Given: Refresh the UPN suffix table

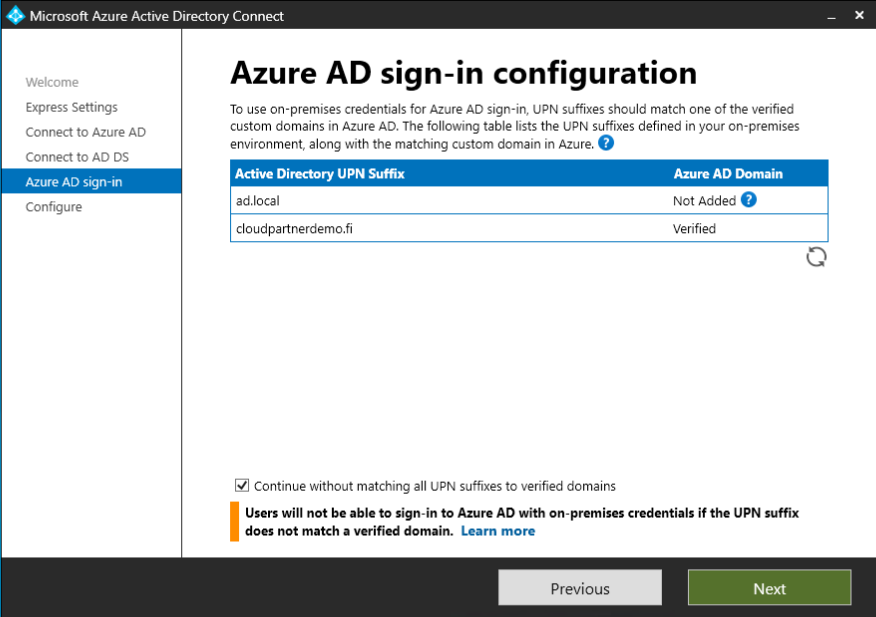Looking at the screenshot, I should 816,257.
